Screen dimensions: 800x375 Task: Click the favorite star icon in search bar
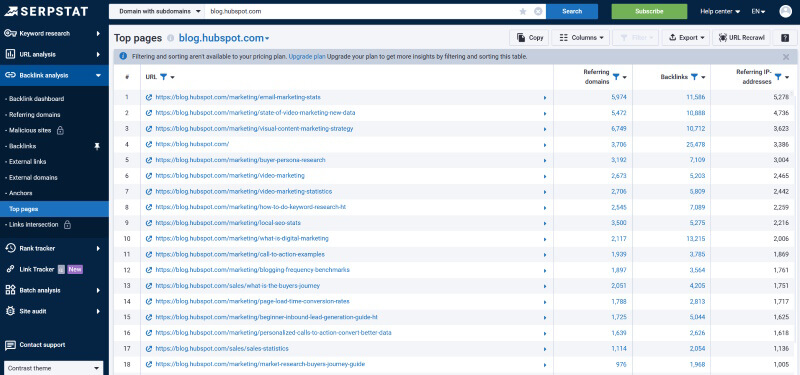coord(523,11)
